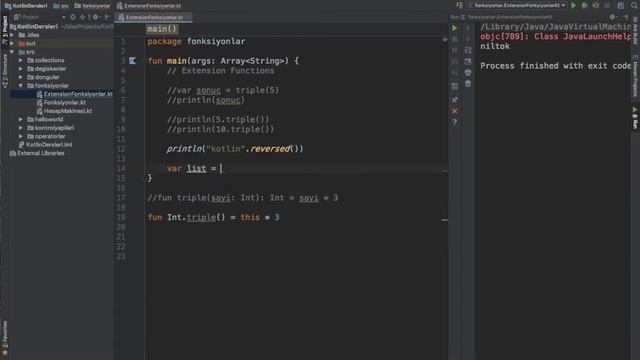
Task: Click "niltok" output in the console
Action: pos(495,46)
